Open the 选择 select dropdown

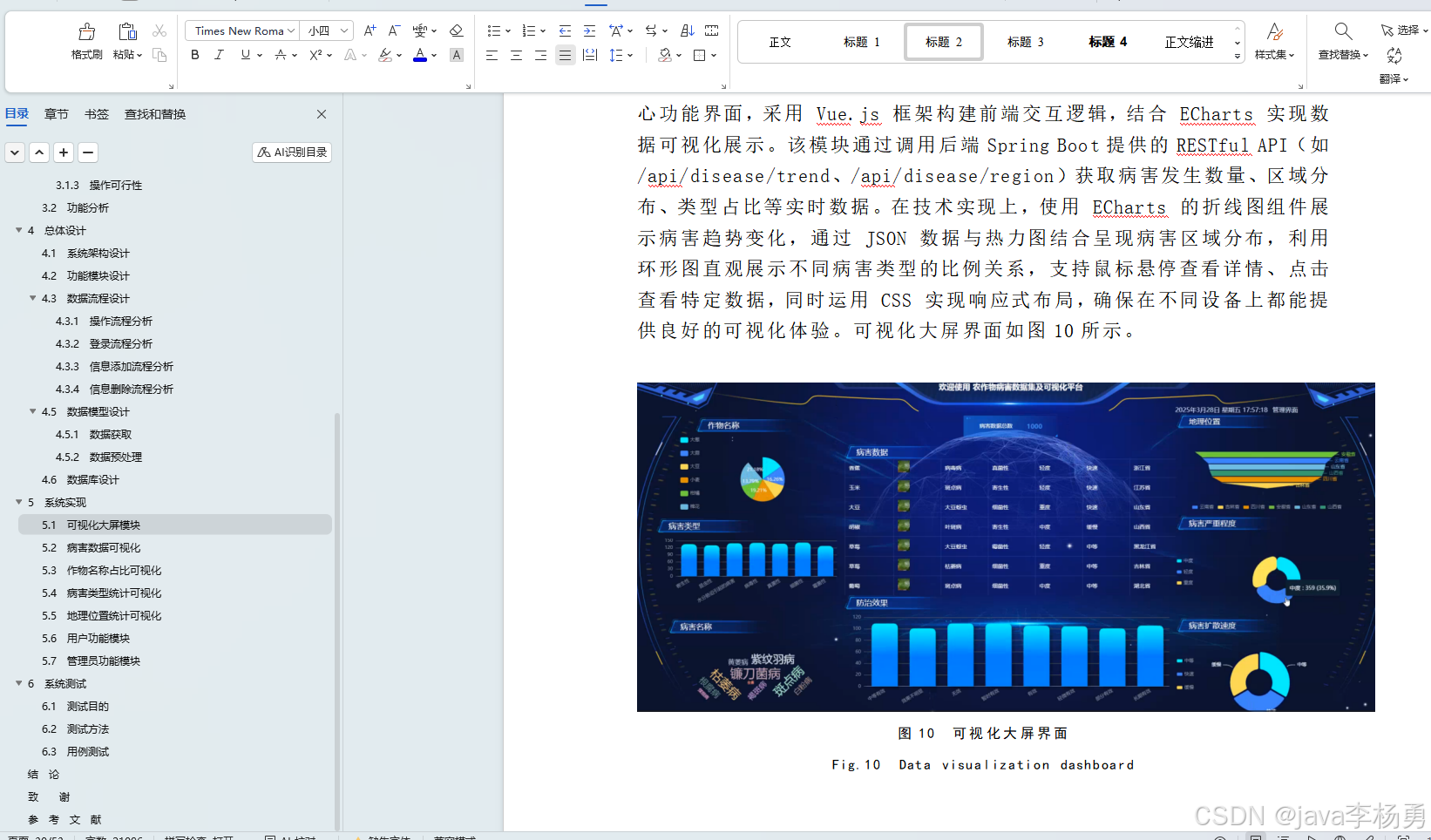1405,30
